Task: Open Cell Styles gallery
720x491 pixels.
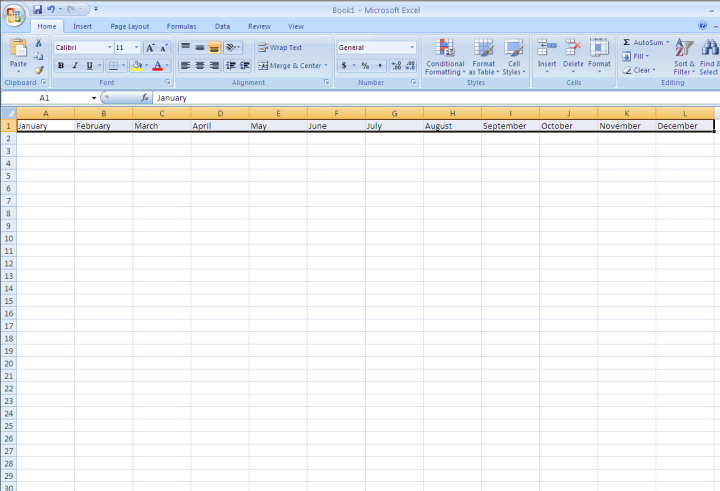Action: (514, 57)
